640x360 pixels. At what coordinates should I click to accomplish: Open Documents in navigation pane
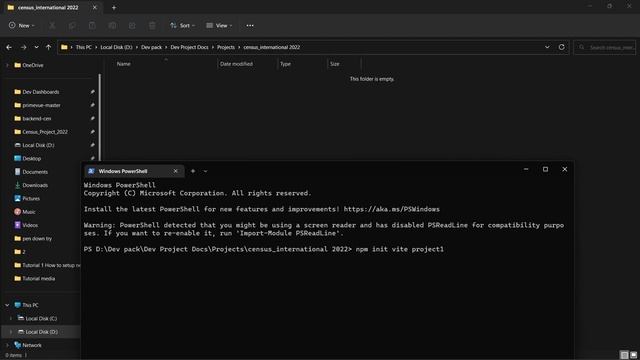click(35, 172)
